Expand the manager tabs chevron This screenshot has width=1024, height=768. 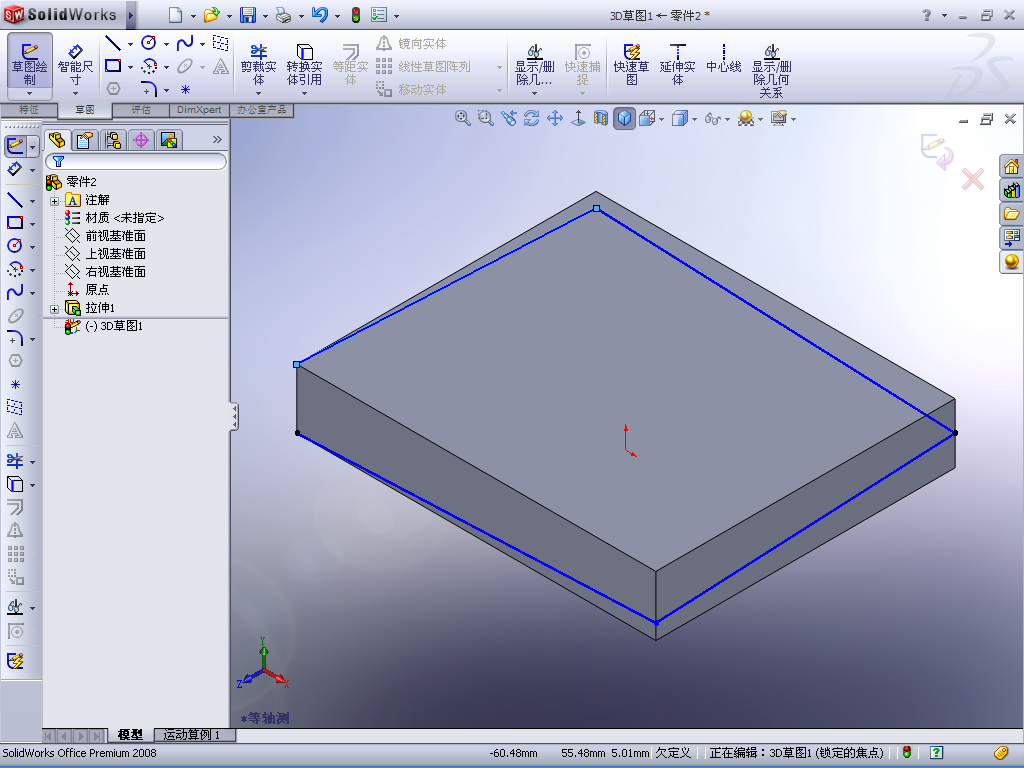pos(217,140)
